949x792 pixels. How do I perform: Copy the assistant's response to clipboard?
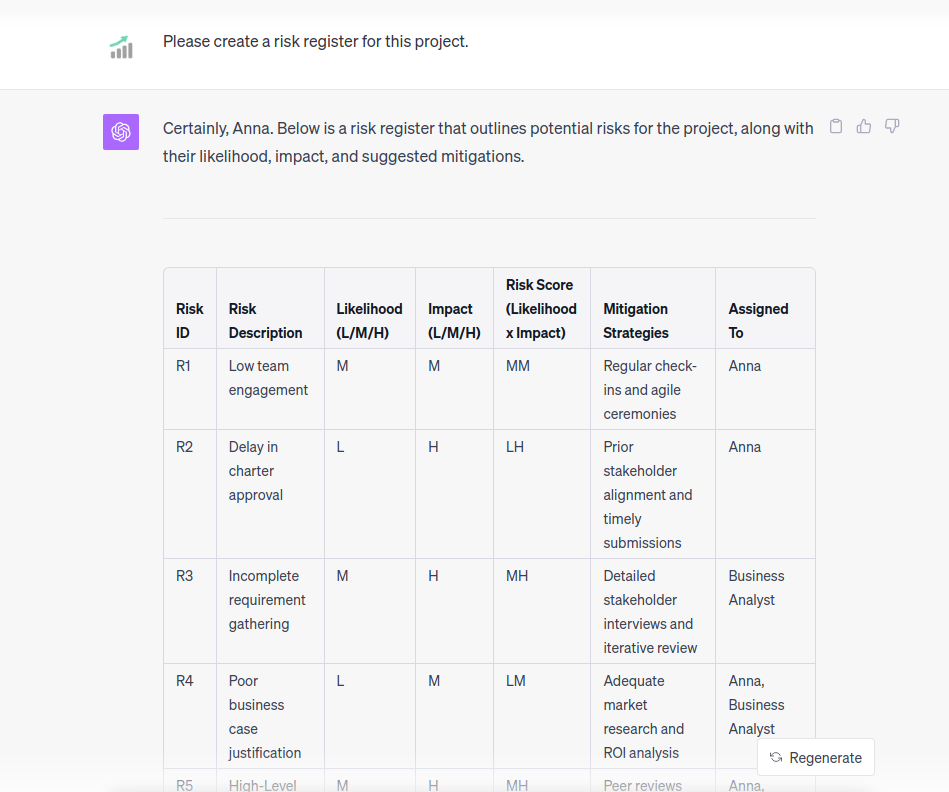coord(836,126)
